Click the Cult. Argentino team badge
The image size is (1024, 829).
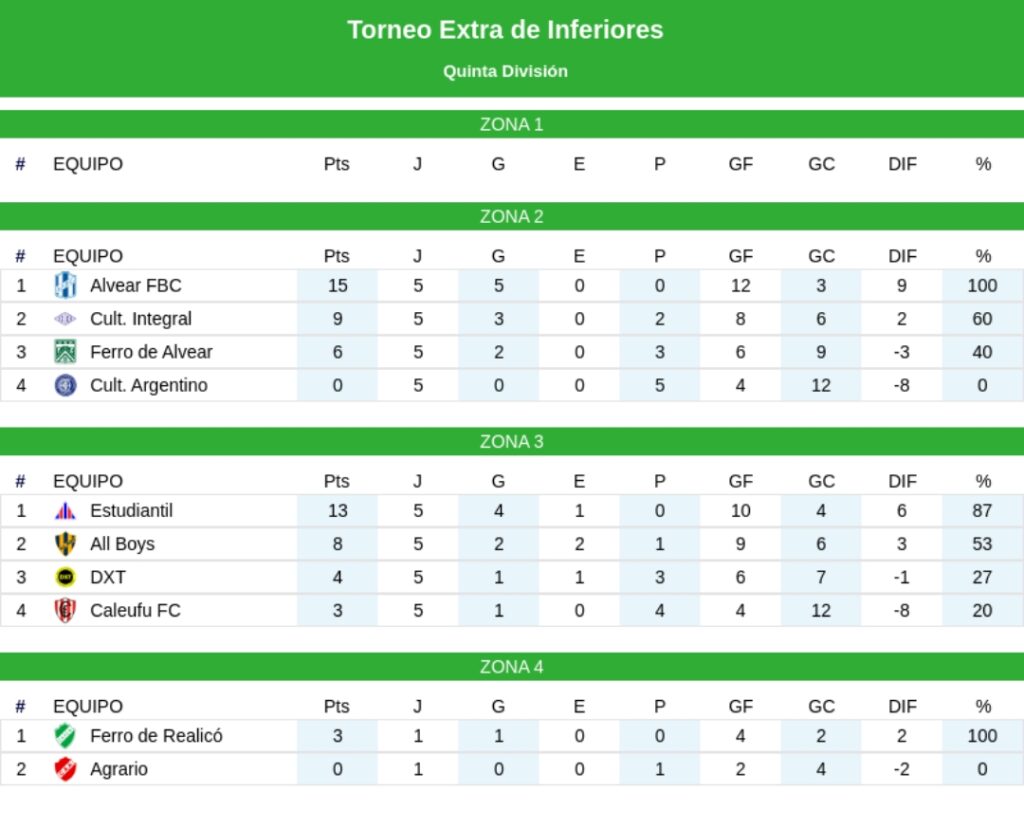point(65,385)
